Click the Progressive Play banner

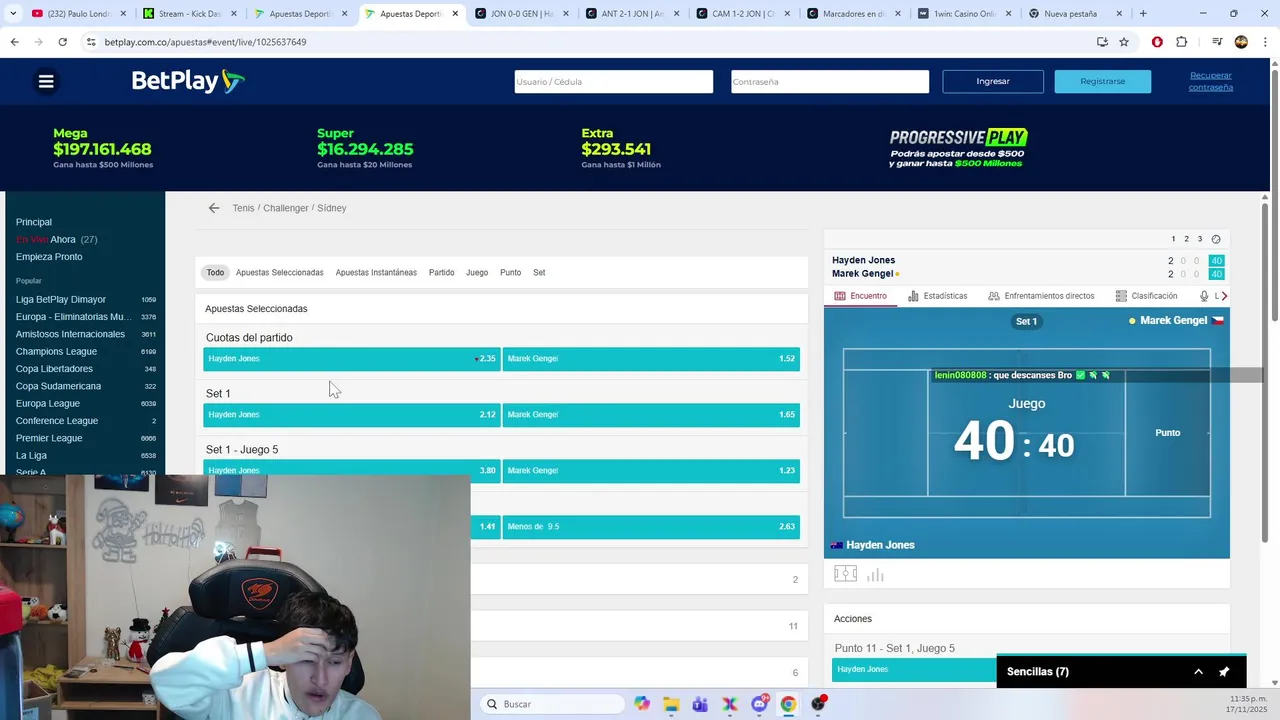pyautogui.click(x=958, y=148)
